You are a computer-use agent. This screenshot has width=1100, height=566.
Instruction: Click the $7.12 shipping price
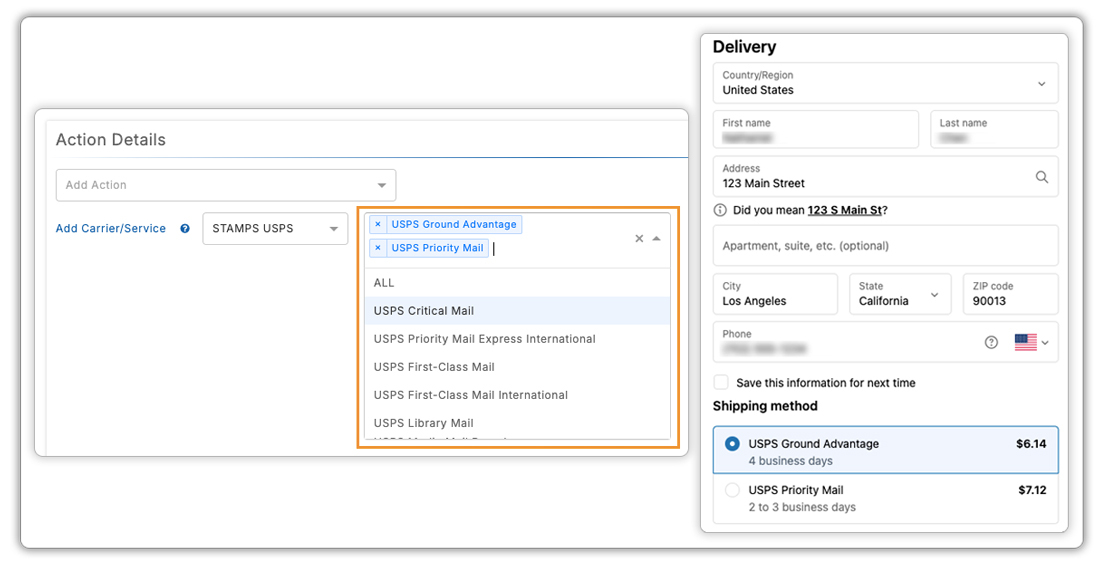point(1032,490)
